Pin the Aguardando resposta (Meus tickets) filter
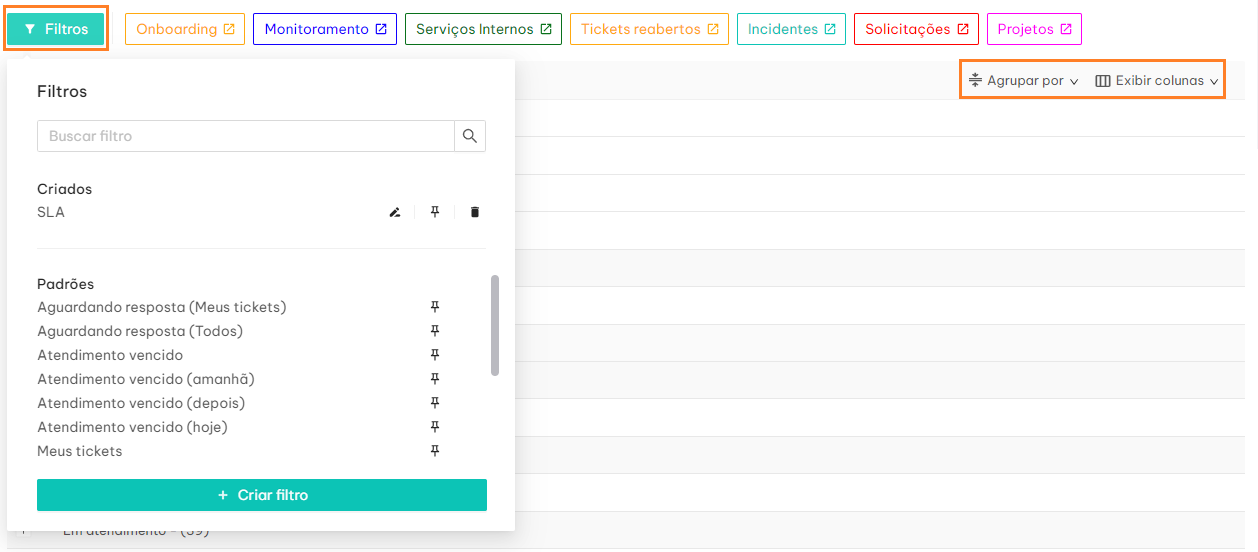 click(435, 307)
